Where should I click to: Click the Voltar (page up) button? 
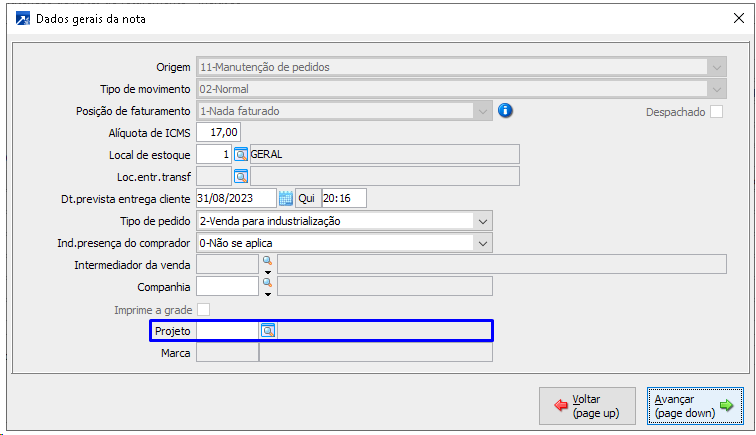click(587, 406)
